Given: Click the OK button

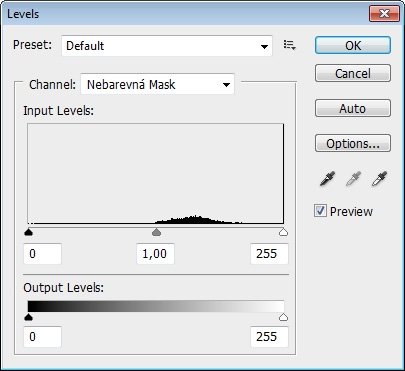Looking at the screenshot, I should (353, 45).
